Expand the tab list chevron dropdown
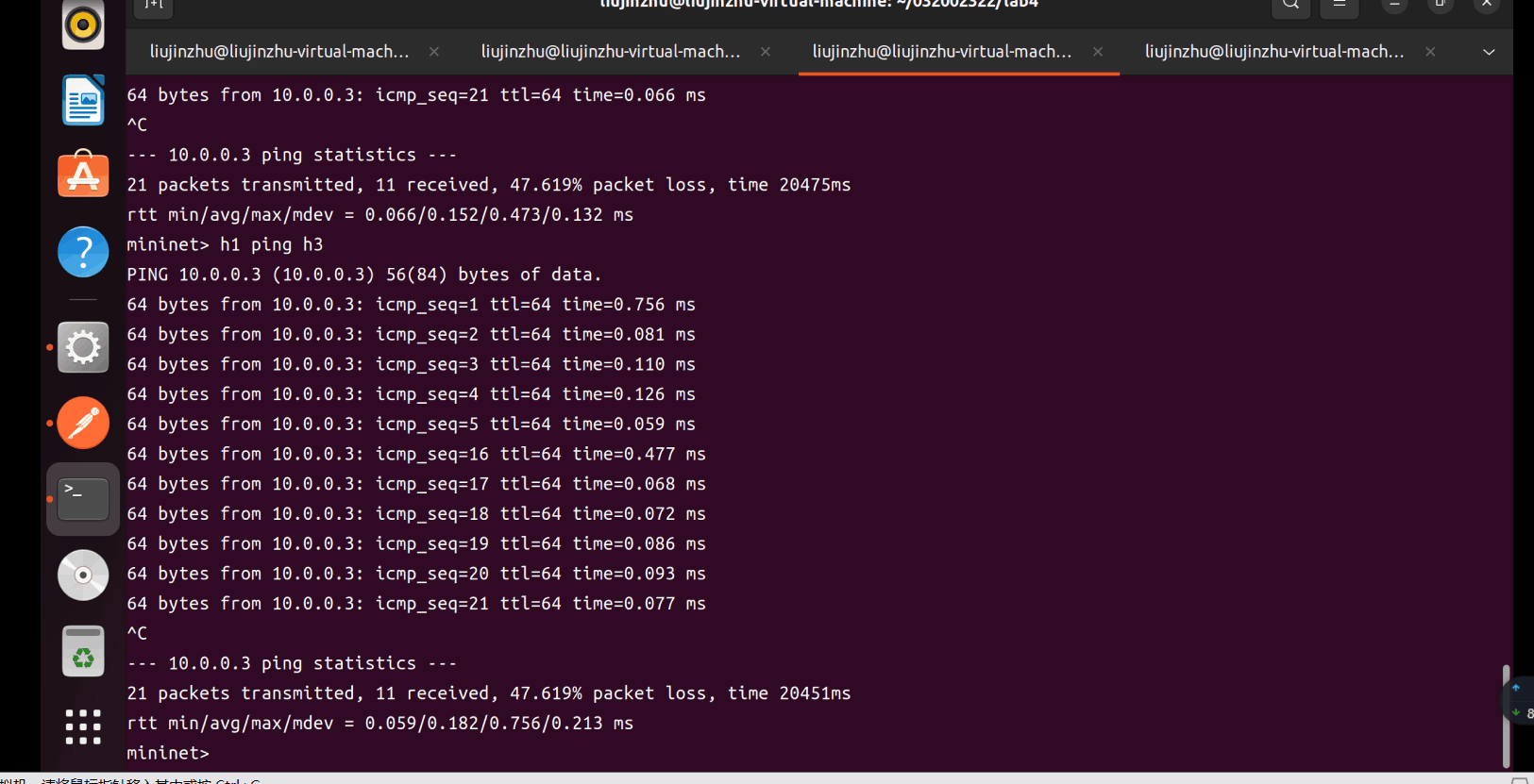 [1489, 52]
